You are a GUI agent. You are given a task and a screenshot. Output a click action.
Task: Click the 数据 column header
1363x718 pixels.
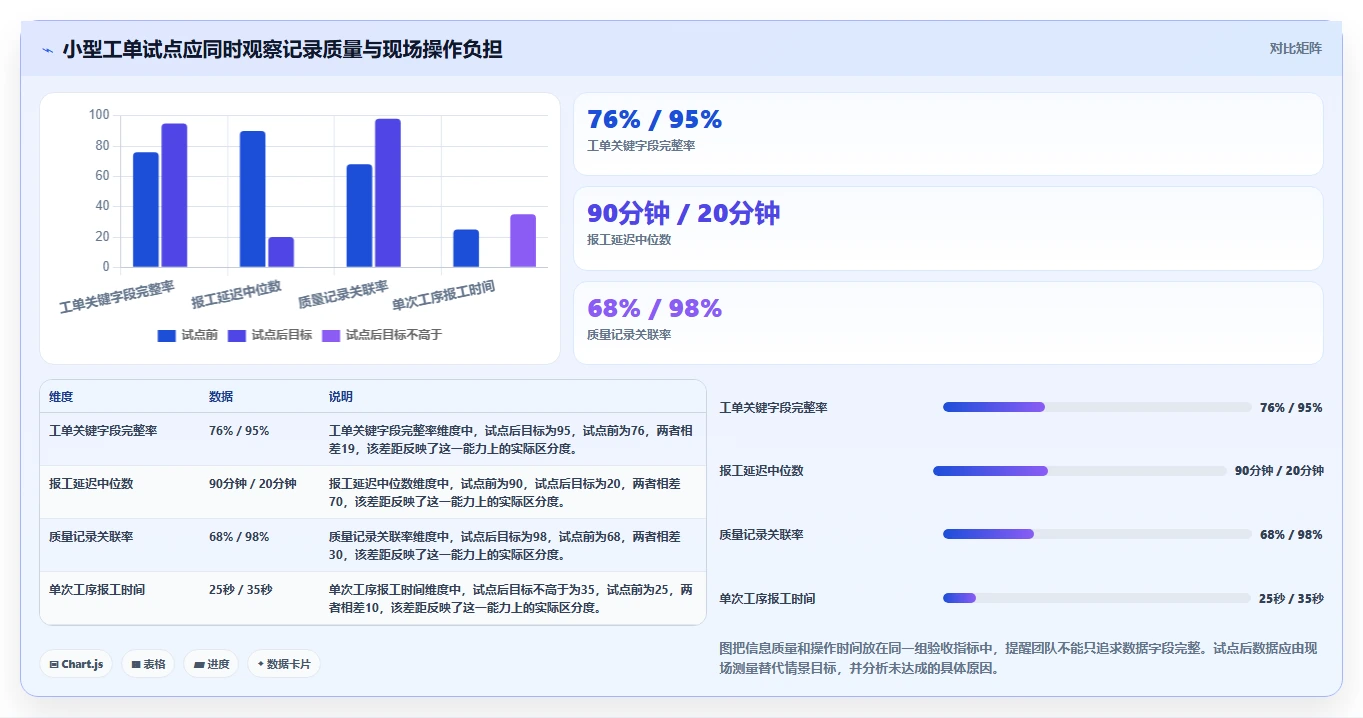click(221, 397)
